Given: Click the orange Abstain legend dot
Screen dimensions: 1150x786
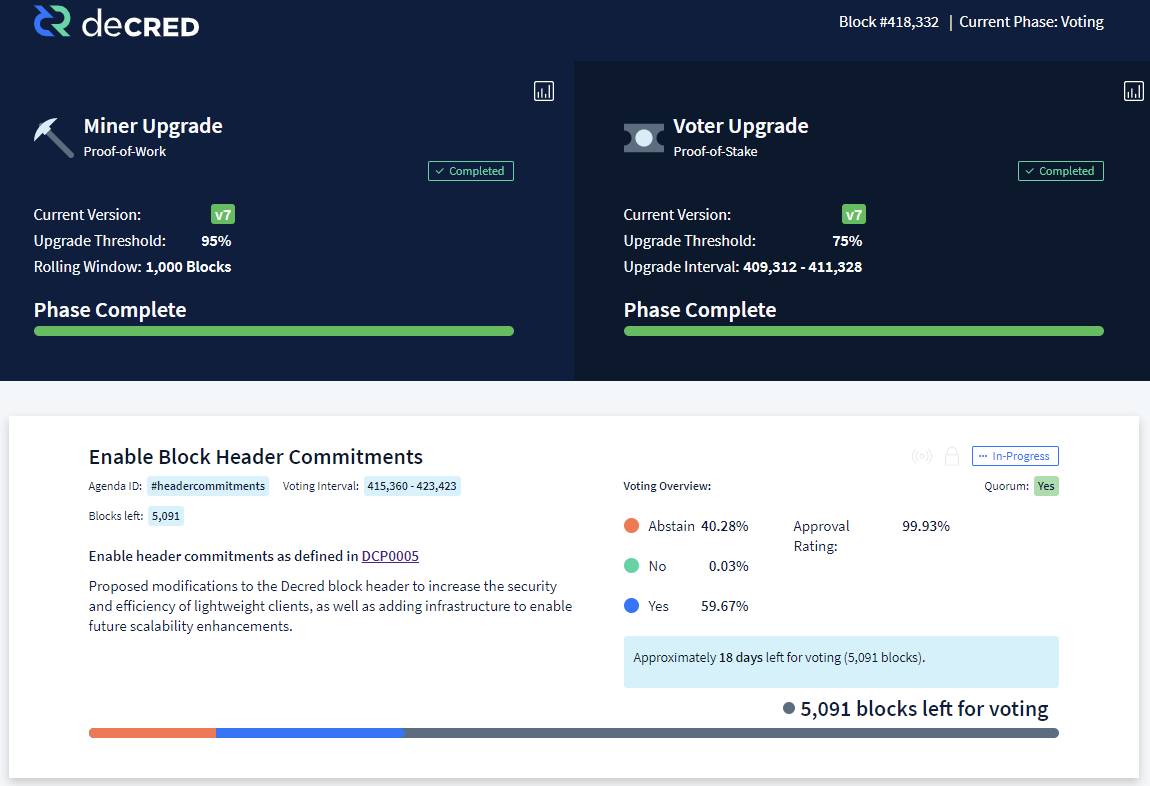Looking at the screenshot, I should pyautogui.click(x=631, y=526).
